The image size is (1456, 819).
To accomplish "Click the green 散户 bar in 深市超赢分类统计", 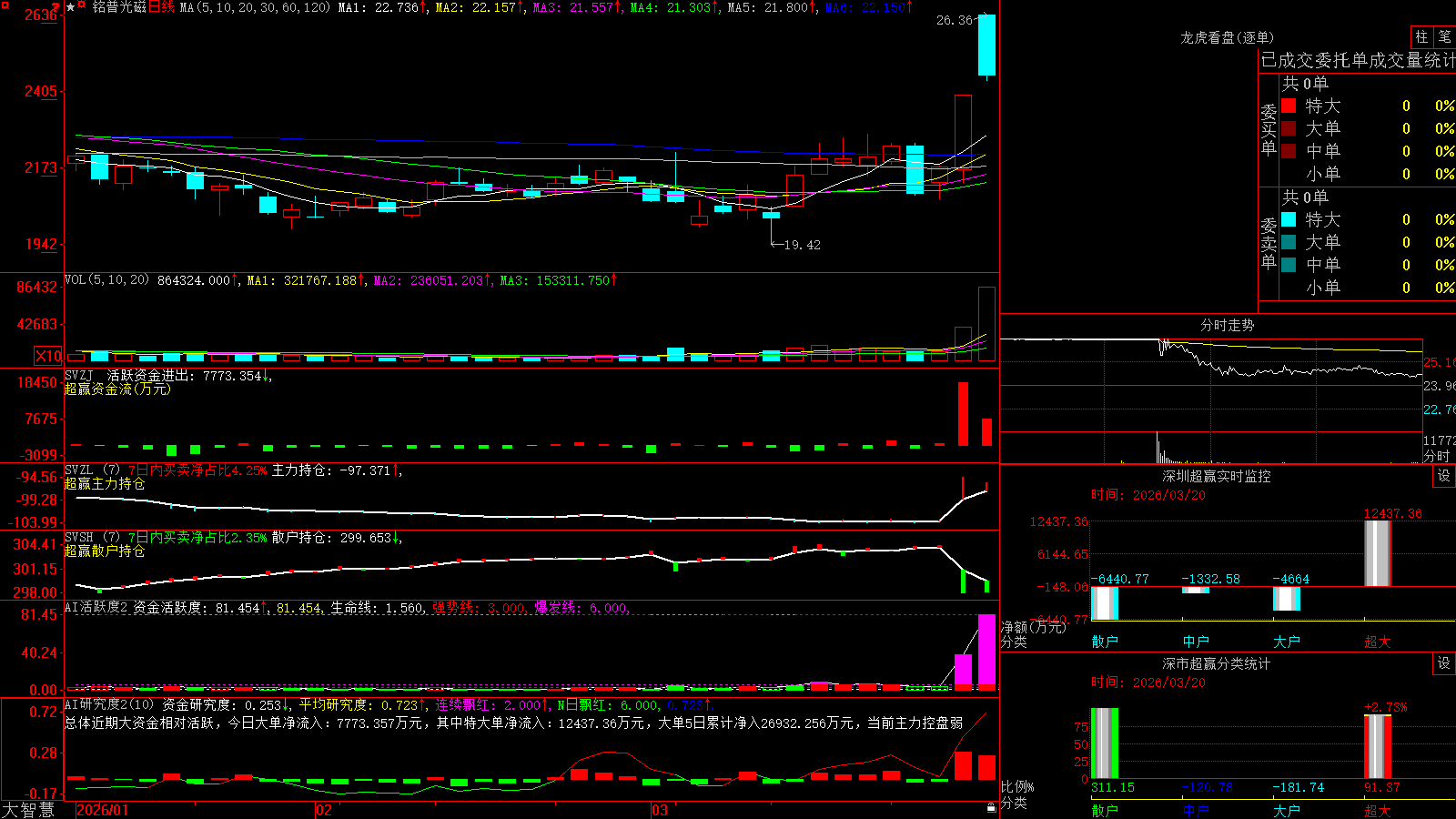I will click(1105, 743).
